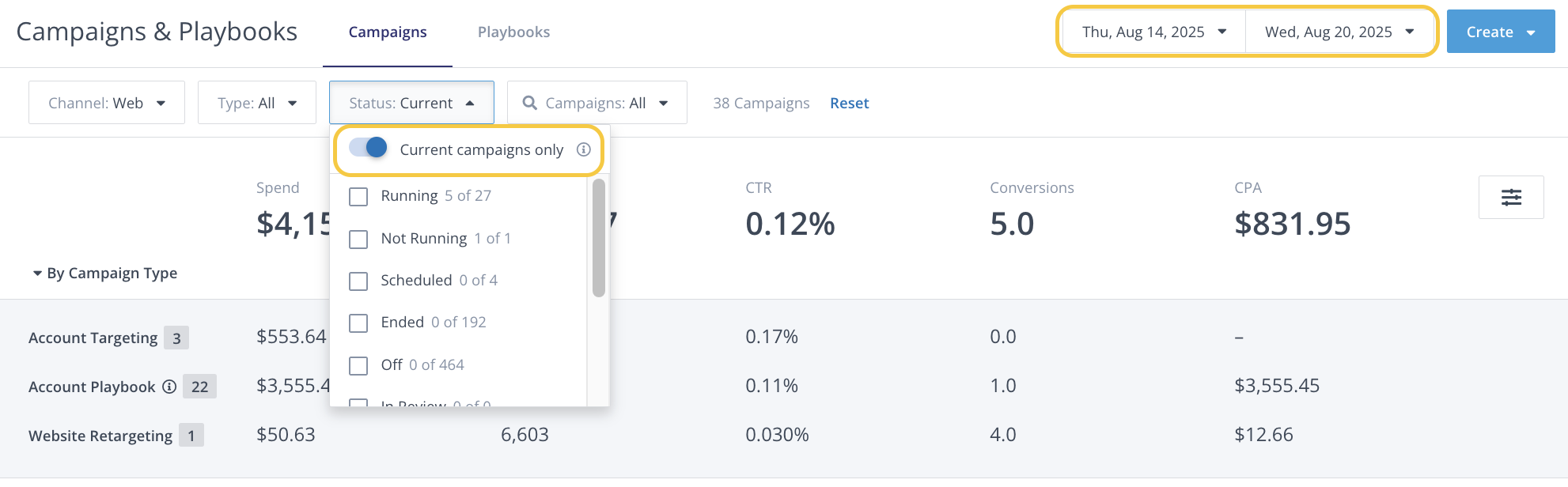Open the Channel: Web dropdown

coord(107,103)
